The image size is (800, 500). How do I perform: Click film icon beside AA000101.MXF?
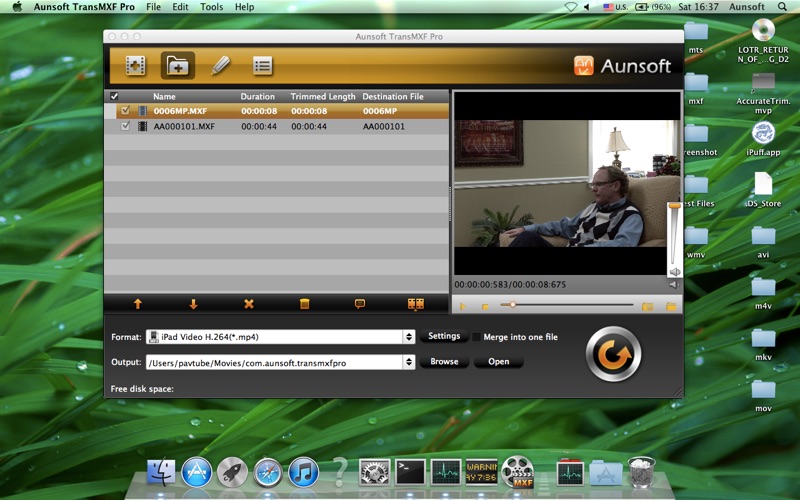pyautogui.click(x=142, y=126)
